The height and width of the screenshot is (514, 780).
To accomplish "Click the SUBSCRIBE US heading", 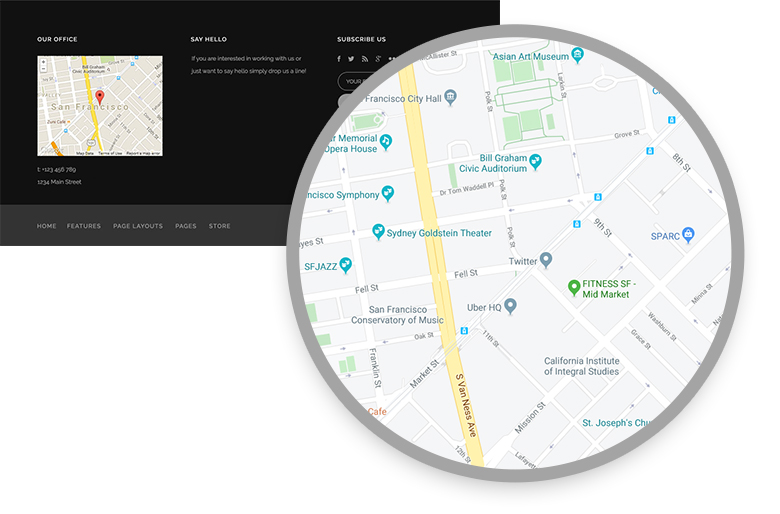I will click(362, 39).
